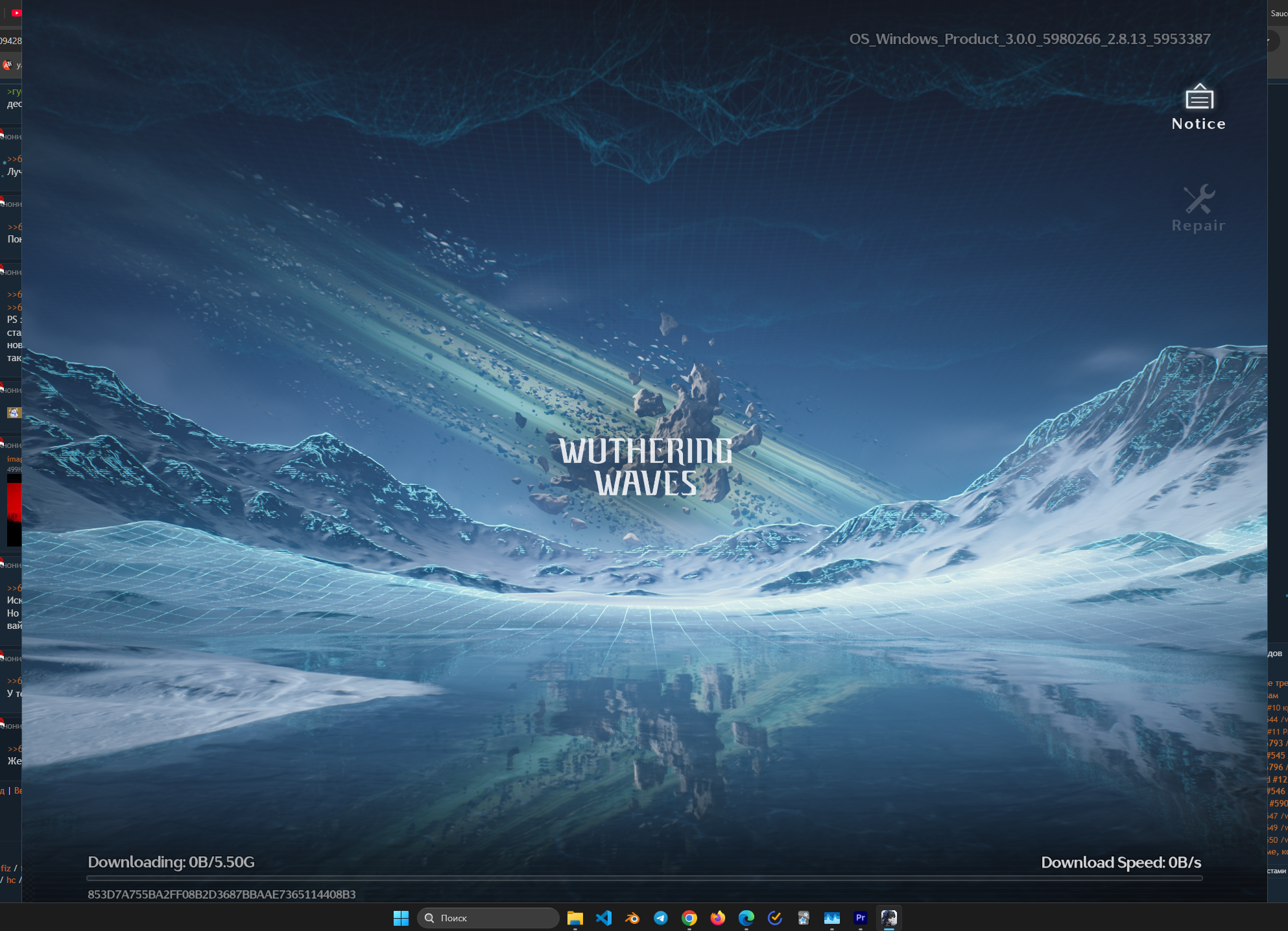Switch to Google Chrome in taskbar

point(689,918)
